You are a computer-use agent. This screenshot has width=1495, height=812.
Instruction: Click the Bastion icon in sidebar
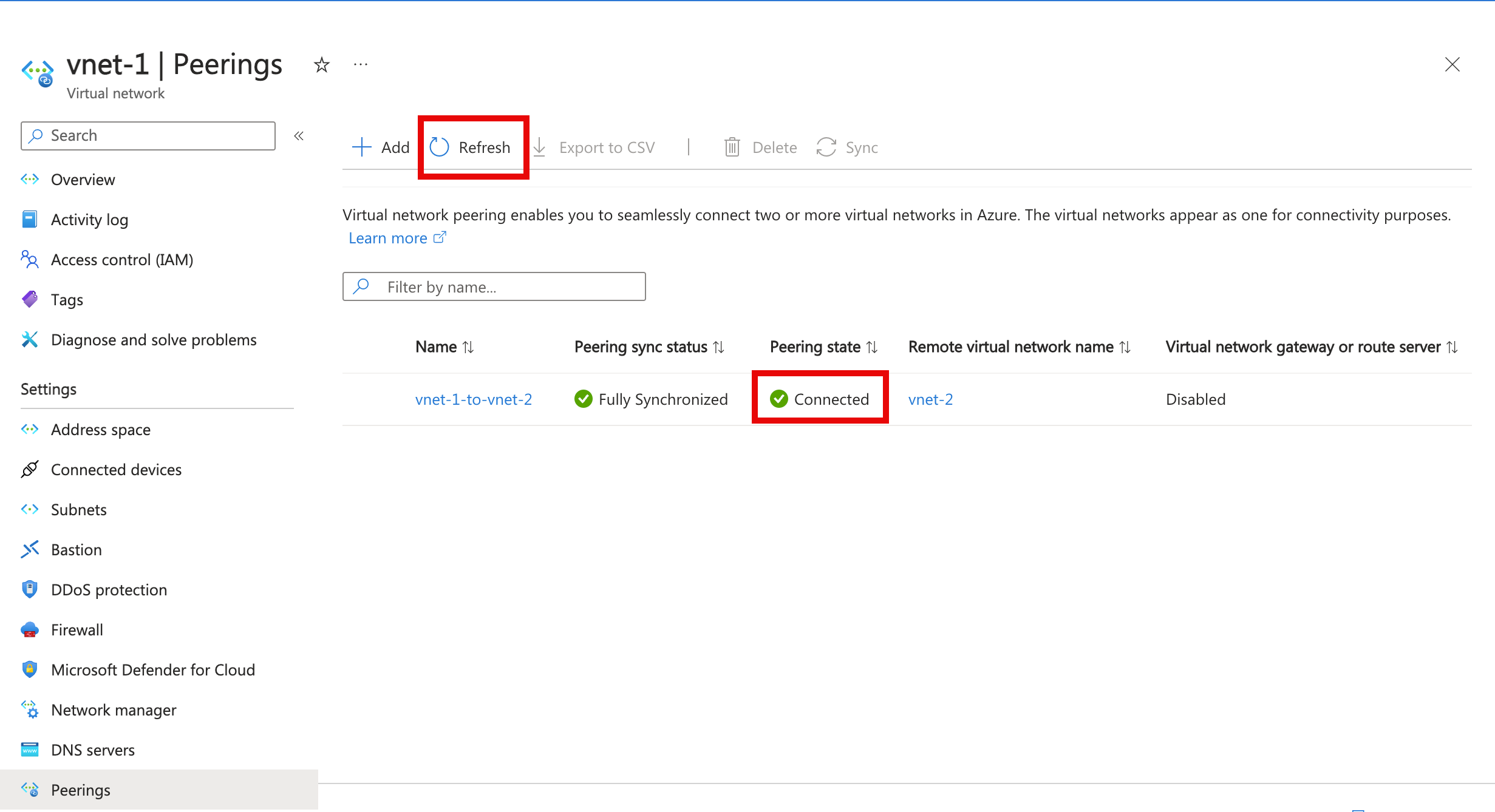tap(30, 549)
